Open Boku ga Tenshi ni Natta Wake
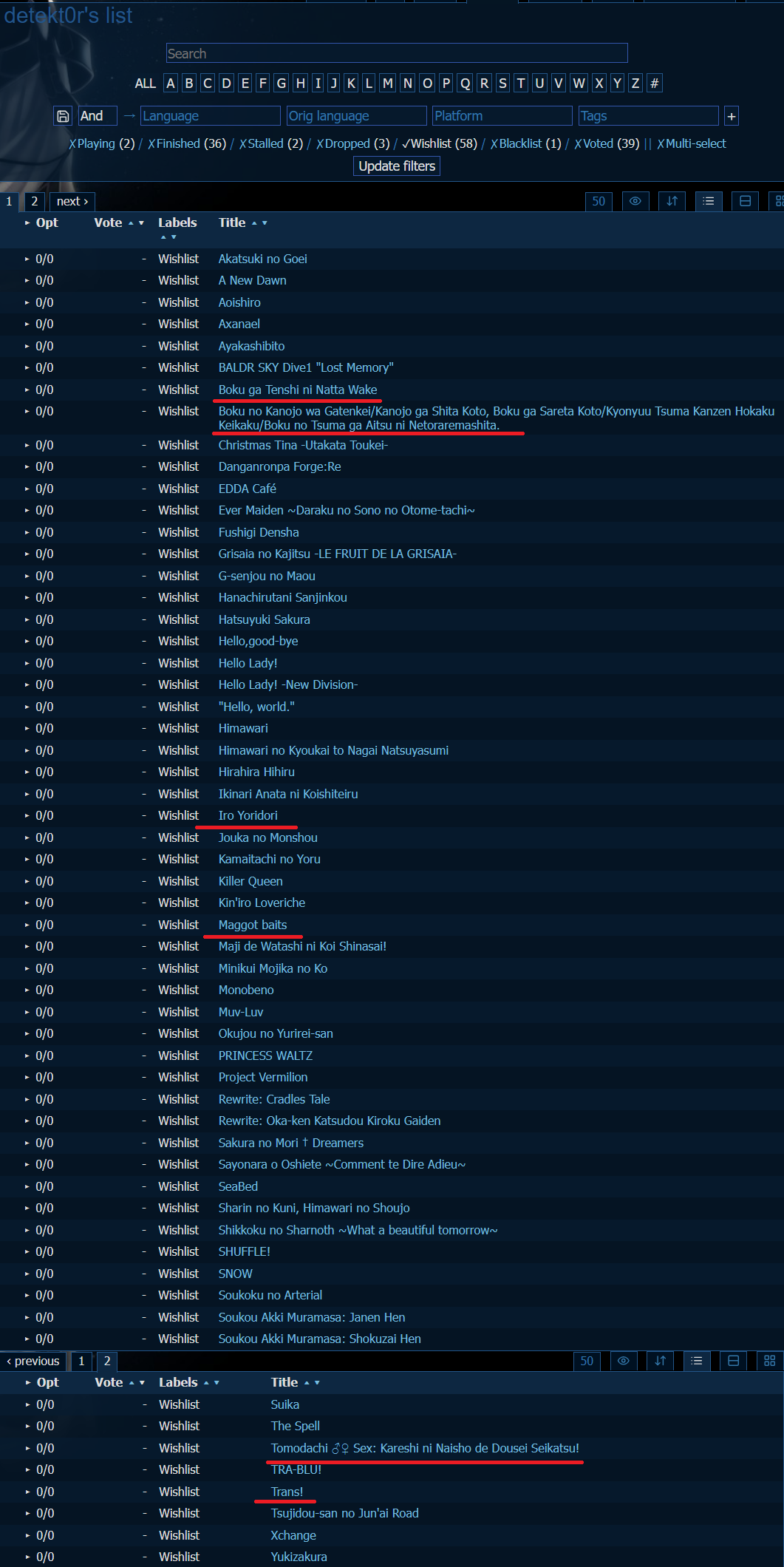The width and height of the screenshot is (784, 1567). pyautogui.click(x=298, y=390)
